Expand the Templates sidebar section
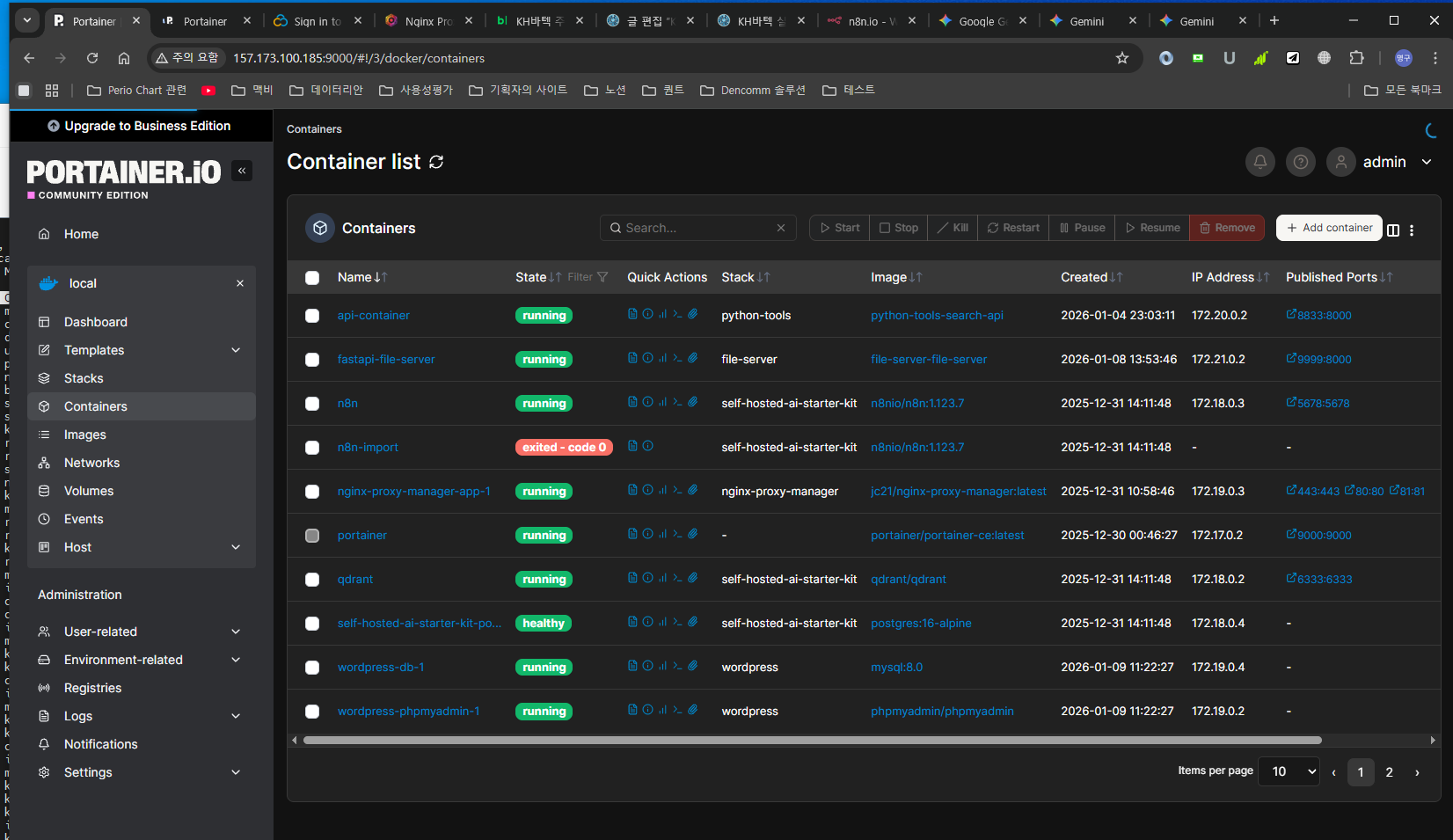The image size is (1453, 840). click(x=236, y=350)
